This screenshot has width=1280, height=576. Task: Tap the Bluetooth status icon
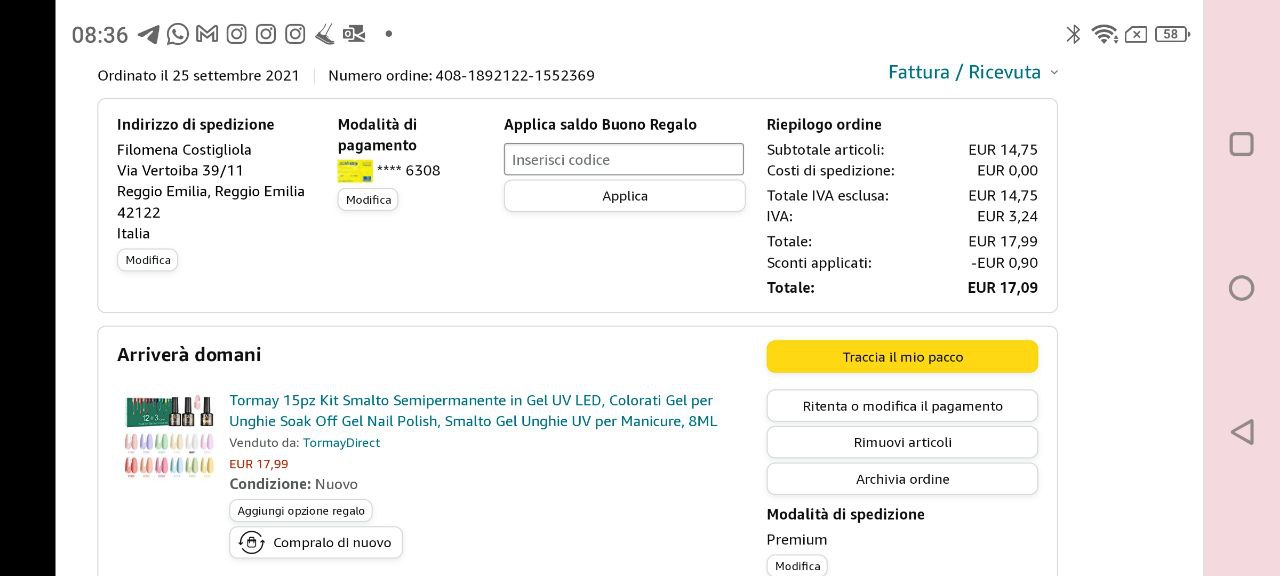tap(1073, 35)
